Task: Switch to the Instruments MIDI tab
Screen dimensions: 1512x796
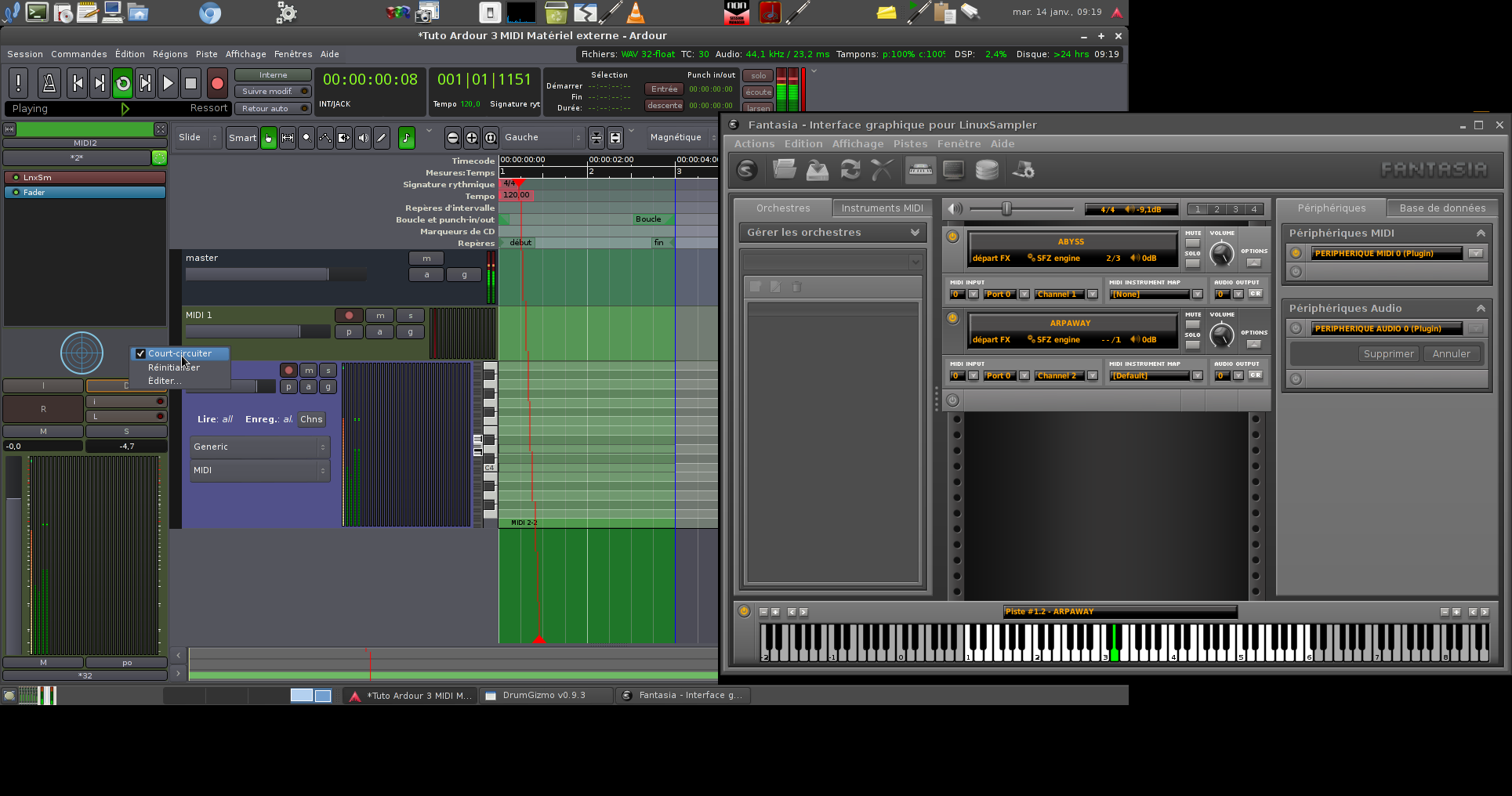Action: [882, 208]
